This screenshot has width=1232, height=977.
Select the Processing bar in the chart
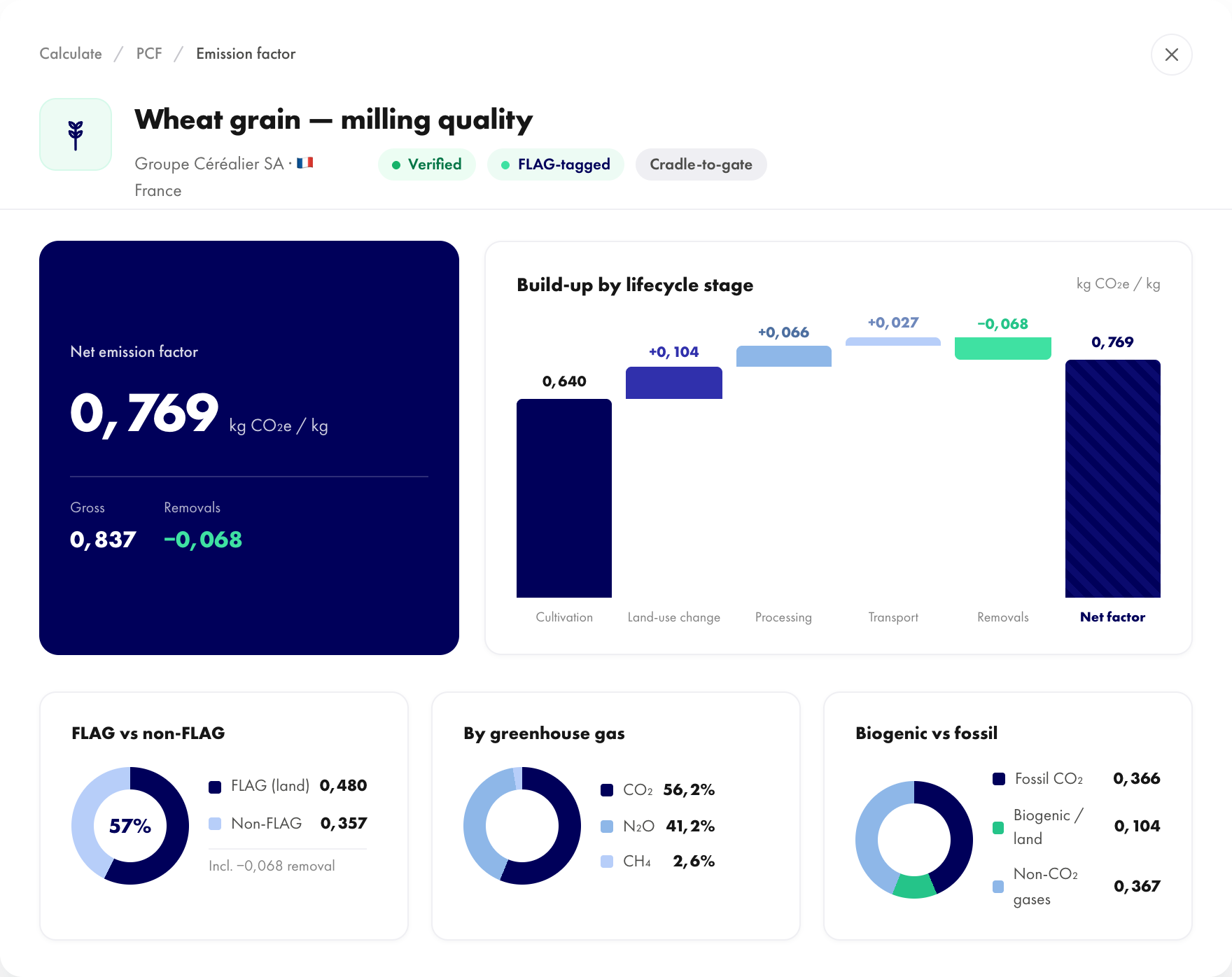point(784,356)
